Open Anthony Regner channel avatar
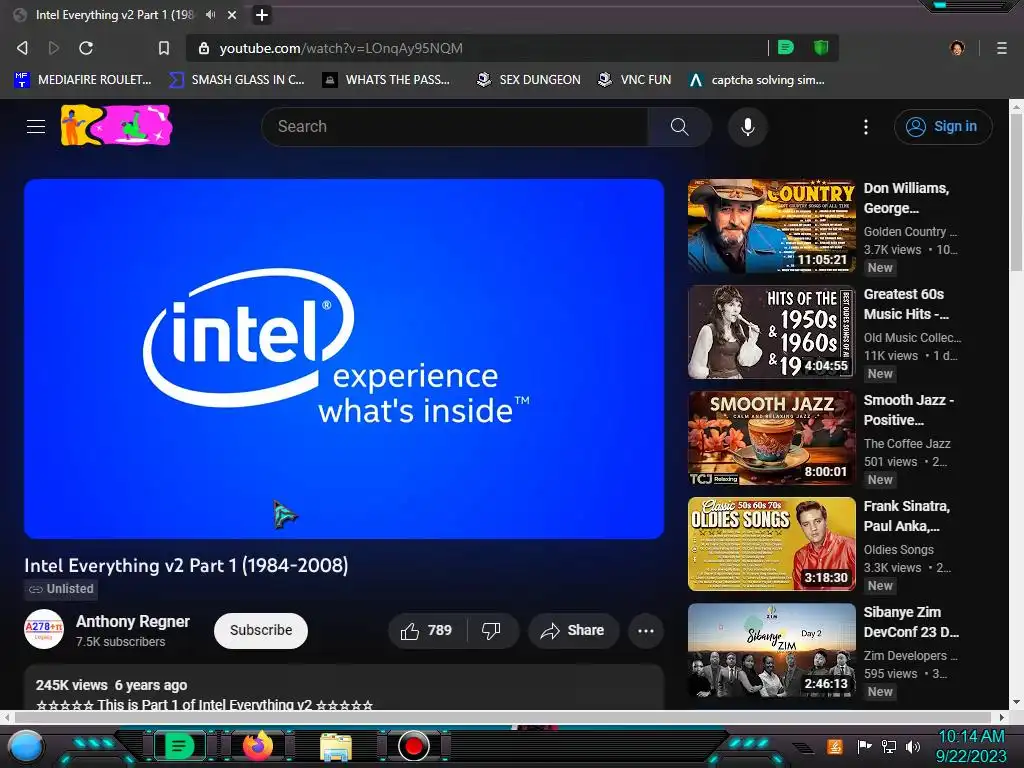 44,629
